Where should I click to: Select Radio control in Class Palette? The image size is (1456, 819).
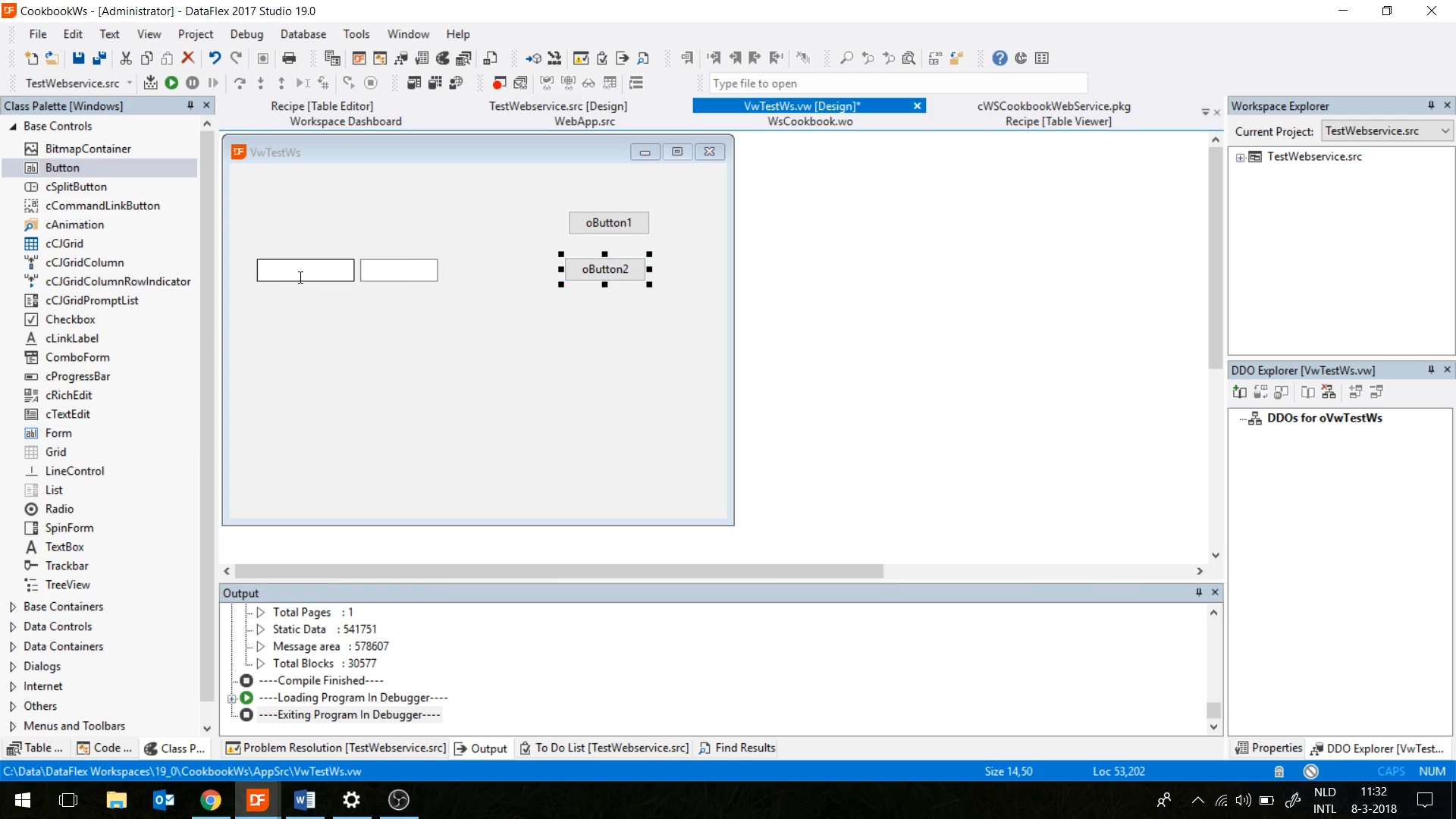[x=59, y=509]
